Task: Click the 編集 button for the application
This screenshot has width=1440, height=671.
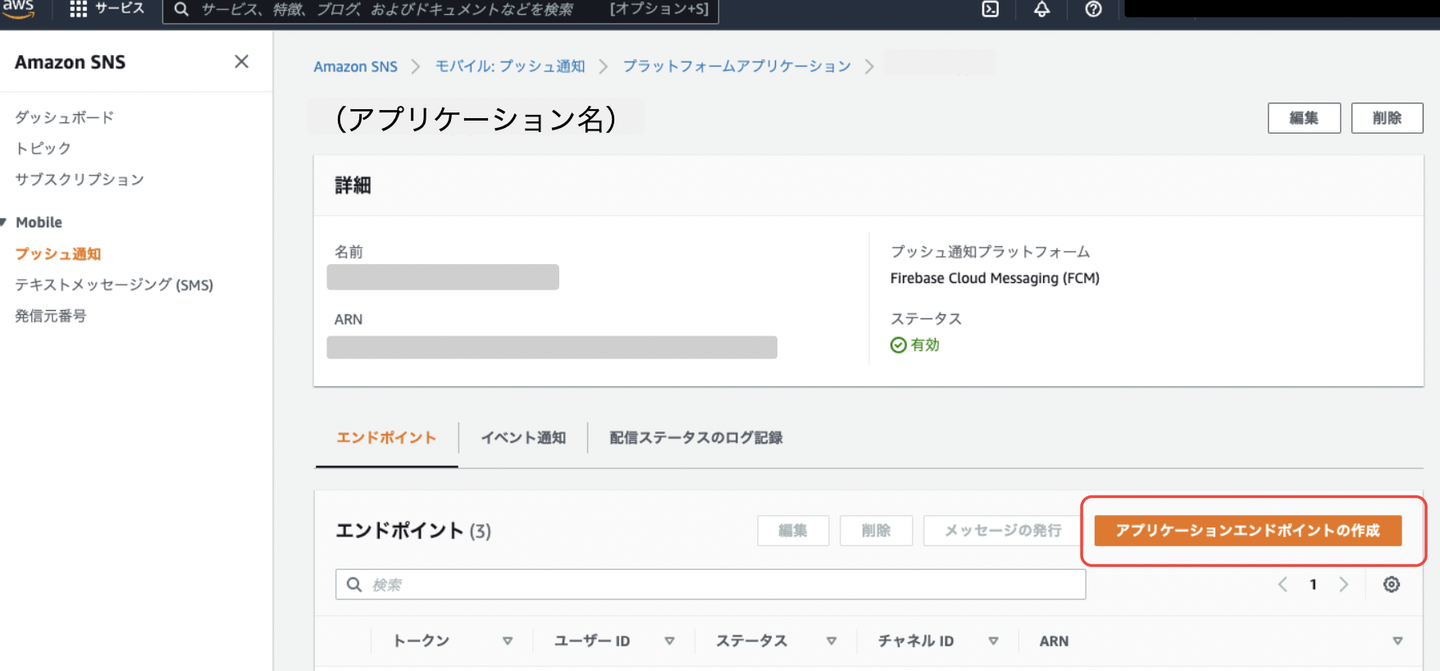Action: (x=1303, y=118)
